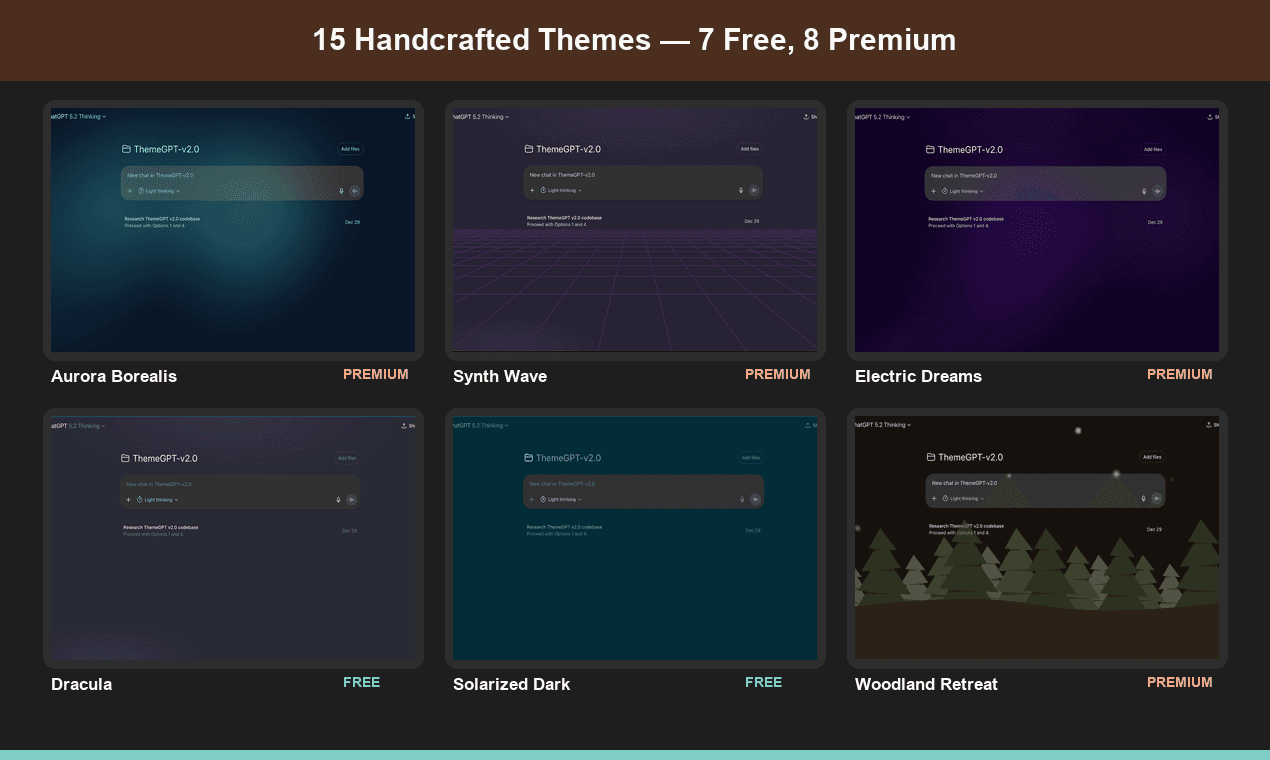
Task: Click the microphone icon in Synth Wave composer
Action: pos(743,190)
